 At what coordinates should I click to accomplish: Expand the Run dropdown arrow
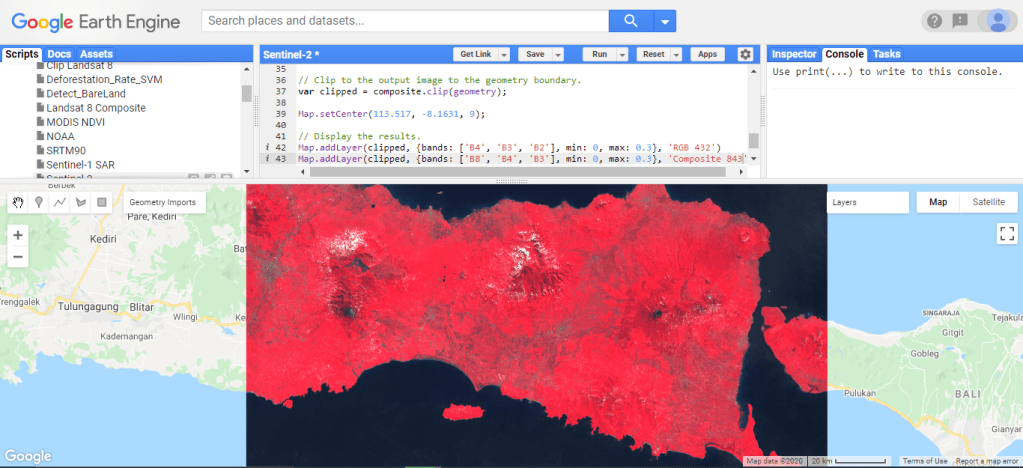click(x=622, y=54)
